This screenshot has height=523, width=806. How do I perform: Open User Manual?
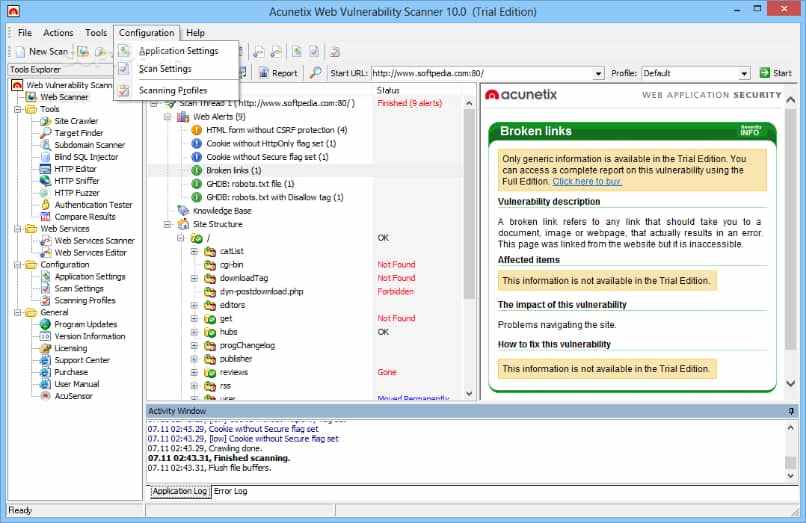76,384
